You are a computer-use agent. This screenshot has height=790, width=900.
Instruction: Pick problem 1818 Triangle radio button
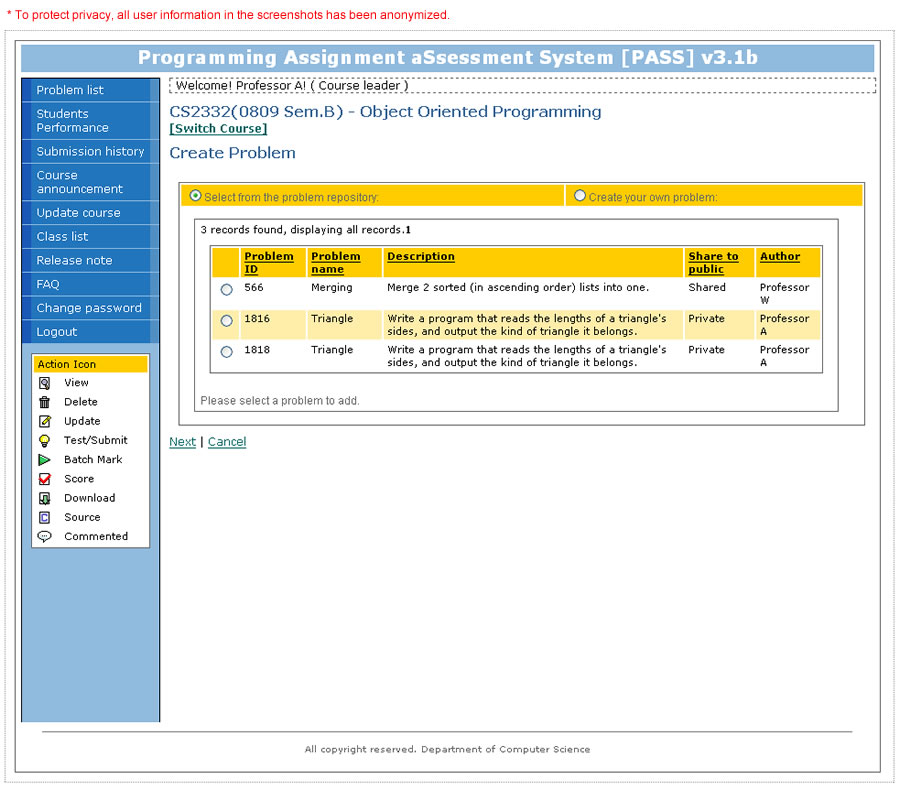tap(226, 351)
